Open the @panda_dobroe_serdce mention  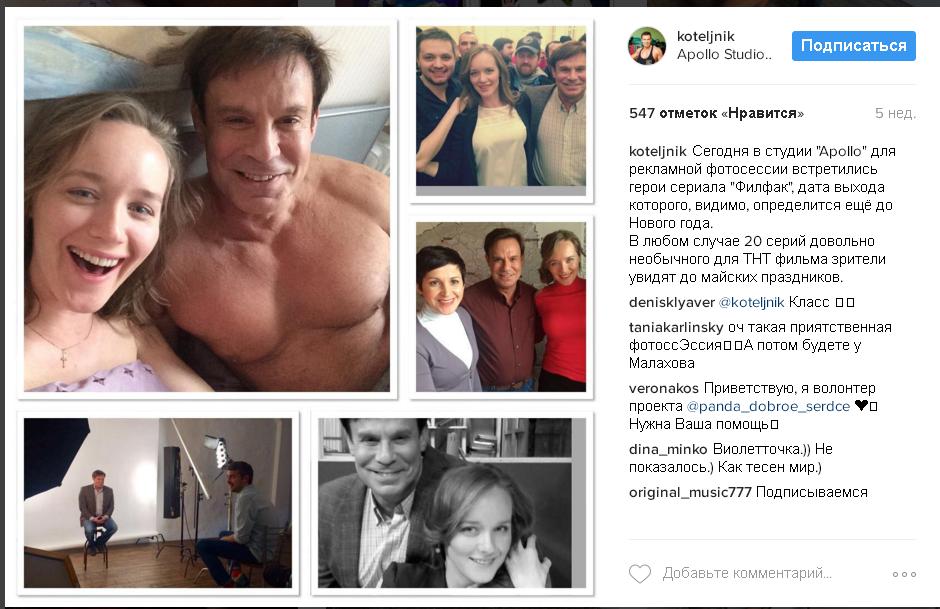click(768, 406)
